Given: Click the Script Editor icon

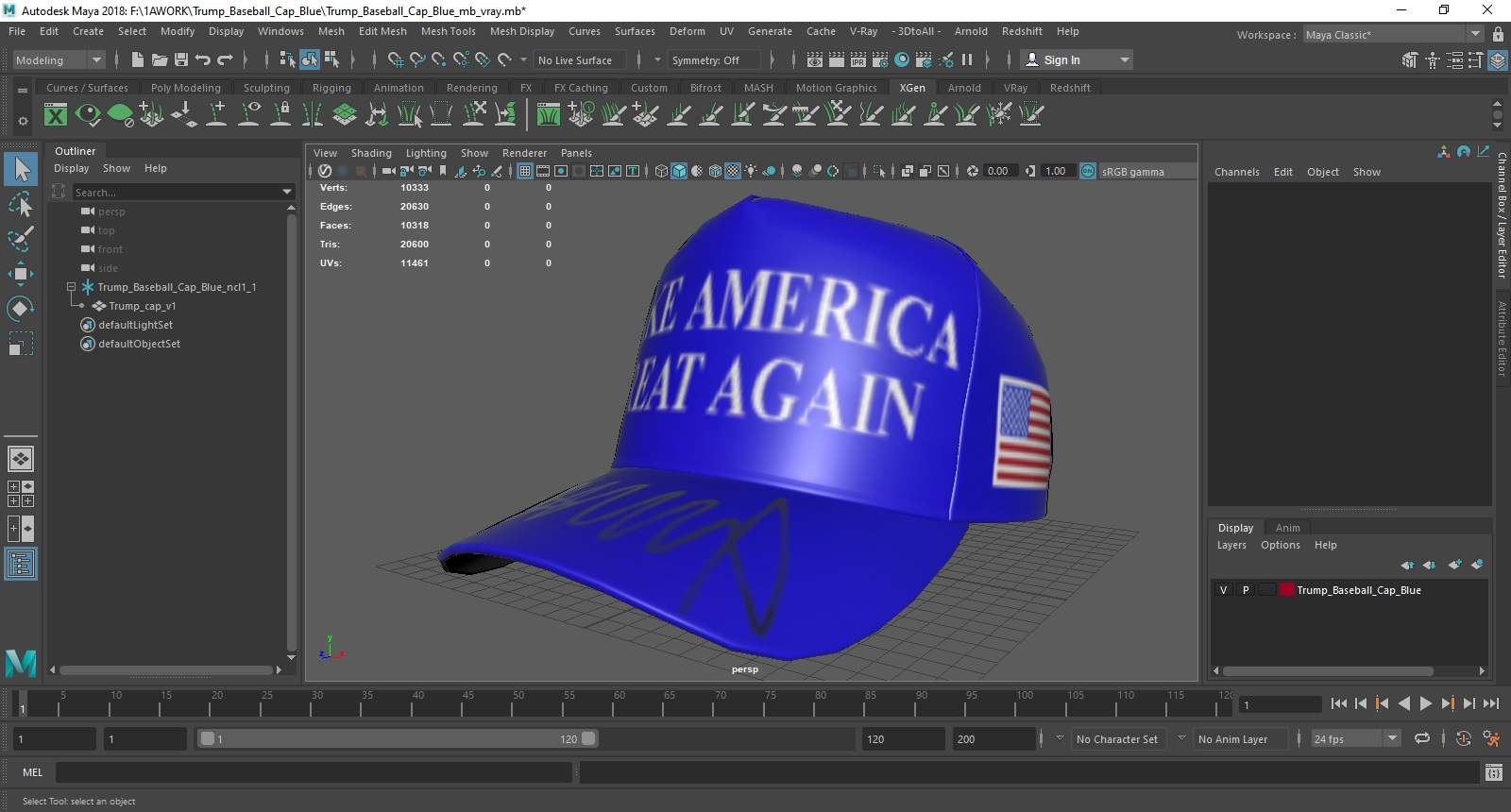Looking at the screenshot, I should click(1493, 772).
